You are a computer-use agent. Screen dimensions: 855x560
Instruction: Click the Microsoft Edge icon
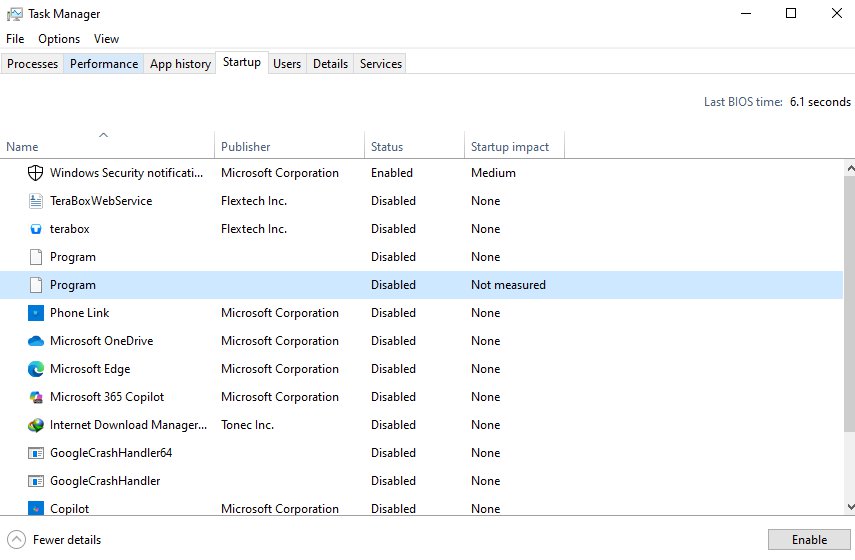[36, 369]
